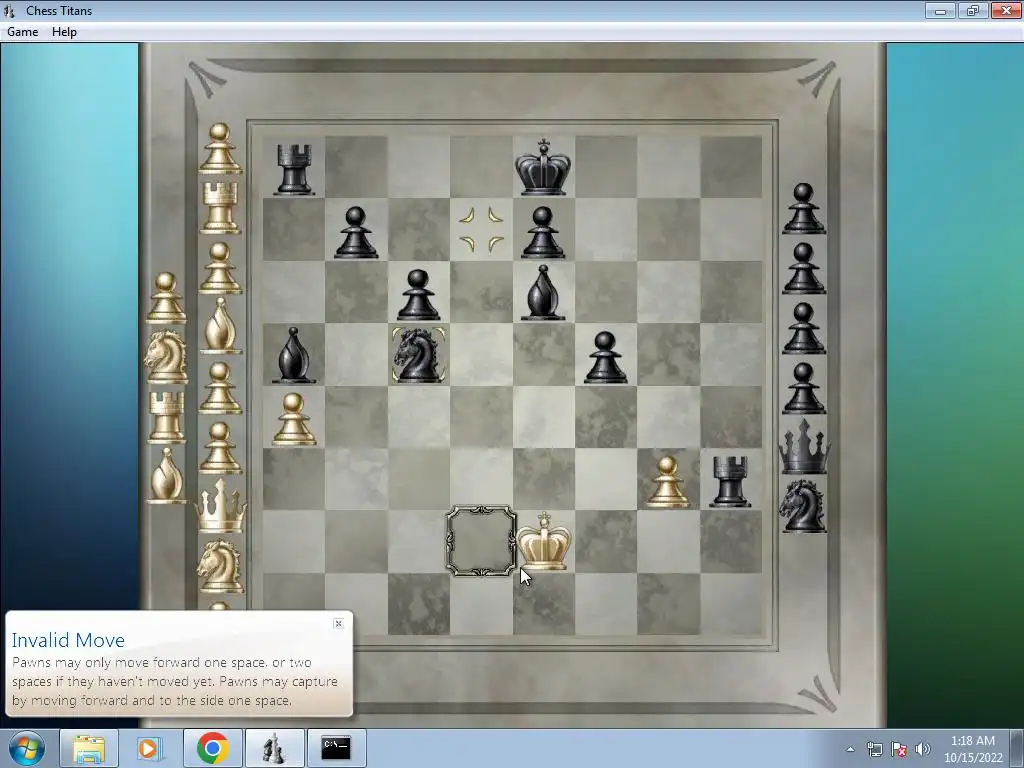This screenshot has width=1024, height=768.
Task: Open the Help menu
Action: (x=64, y=31)
